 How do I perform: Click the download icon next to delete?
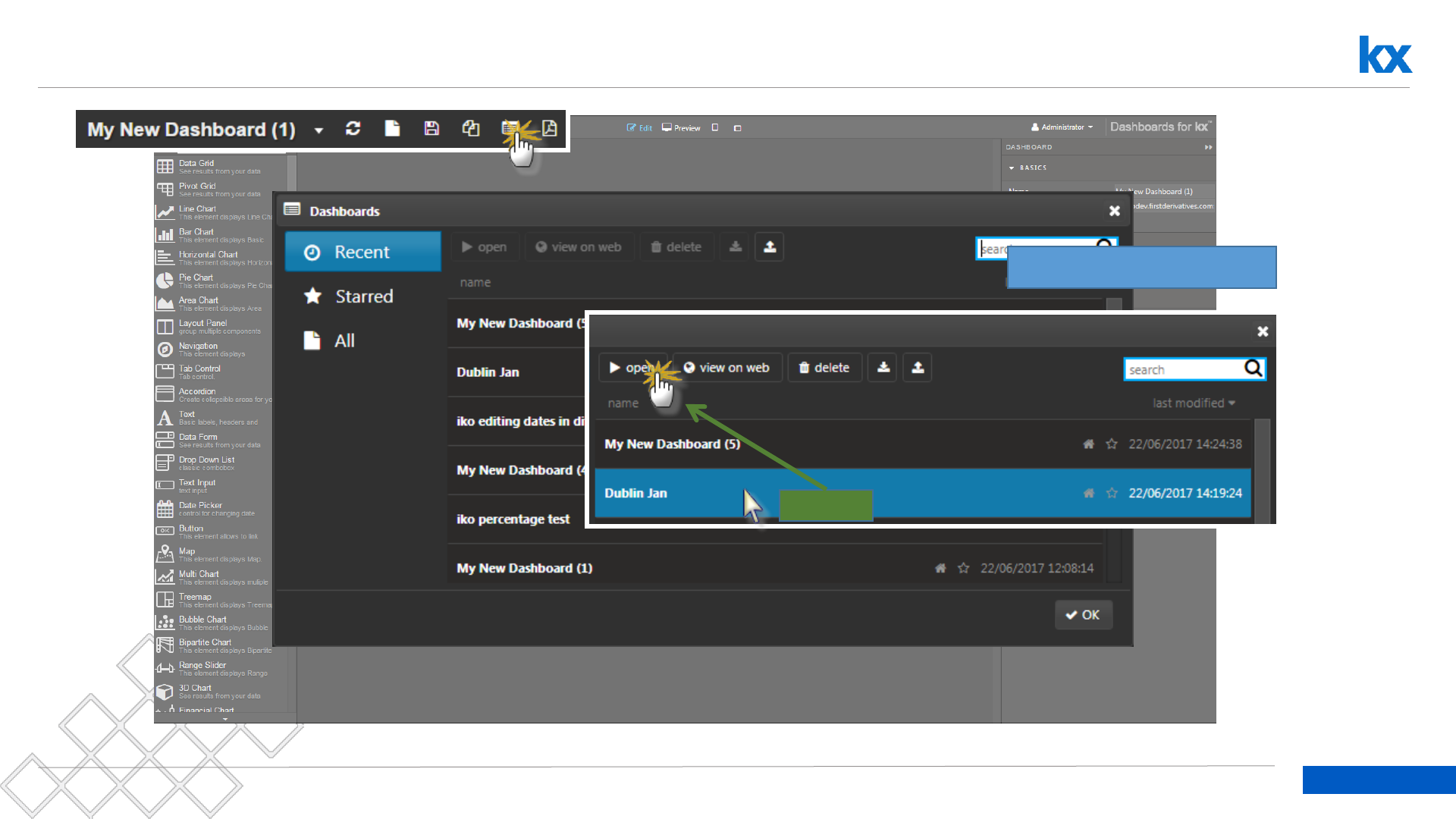pyautogui.click(x=883, y=368)
